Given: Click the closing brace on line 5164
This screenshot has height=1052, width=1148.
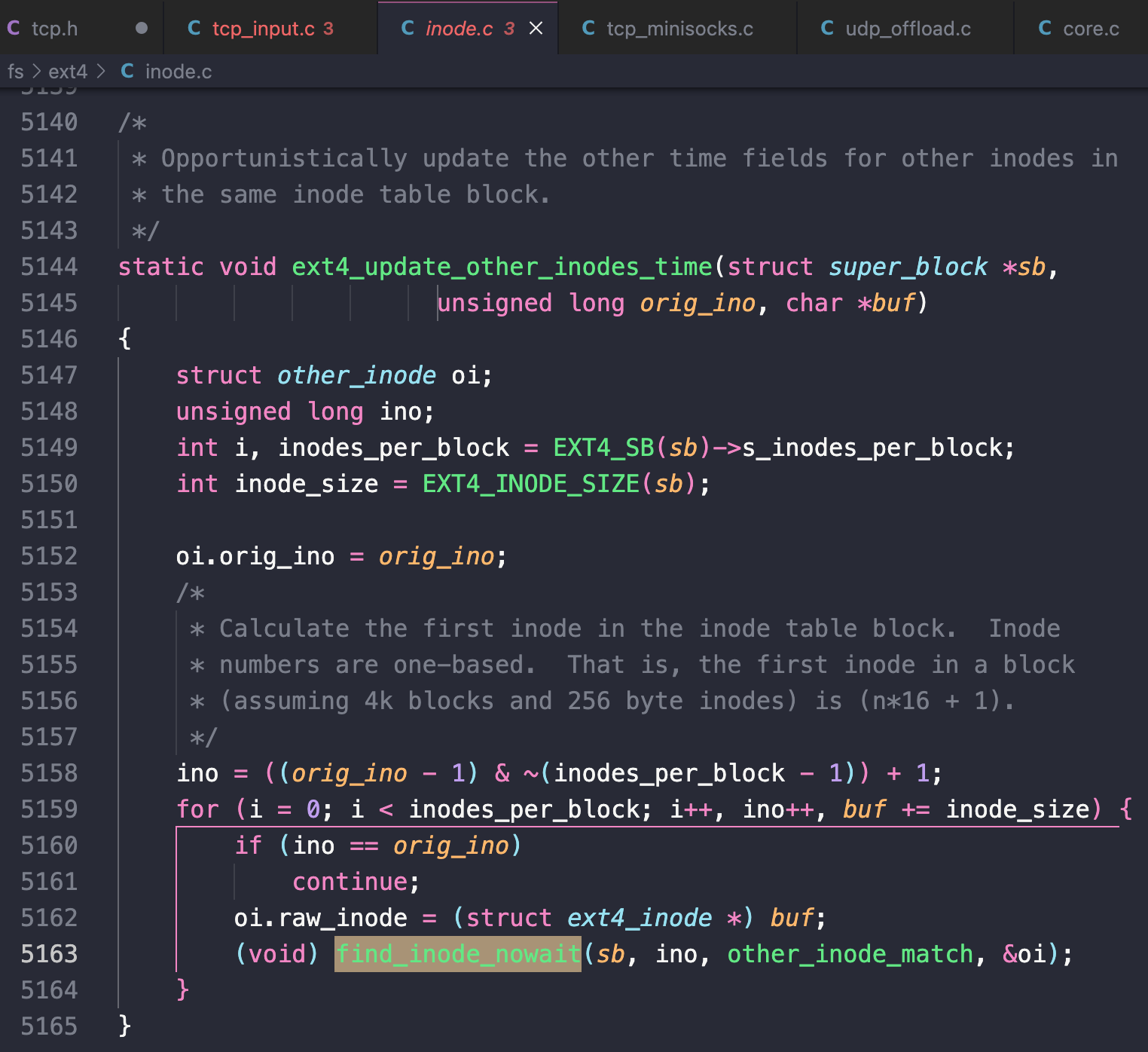Looking at the screenshot, I should click(x=182, y=990).
